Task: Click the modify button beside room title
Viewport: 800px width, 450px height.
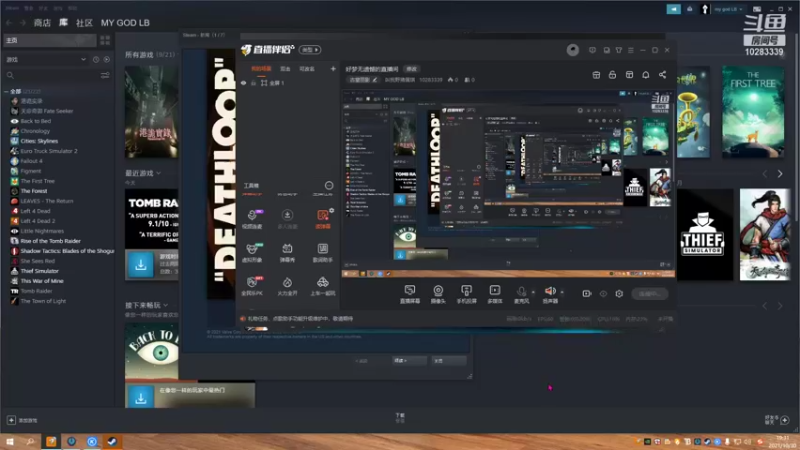Action: 411,69
